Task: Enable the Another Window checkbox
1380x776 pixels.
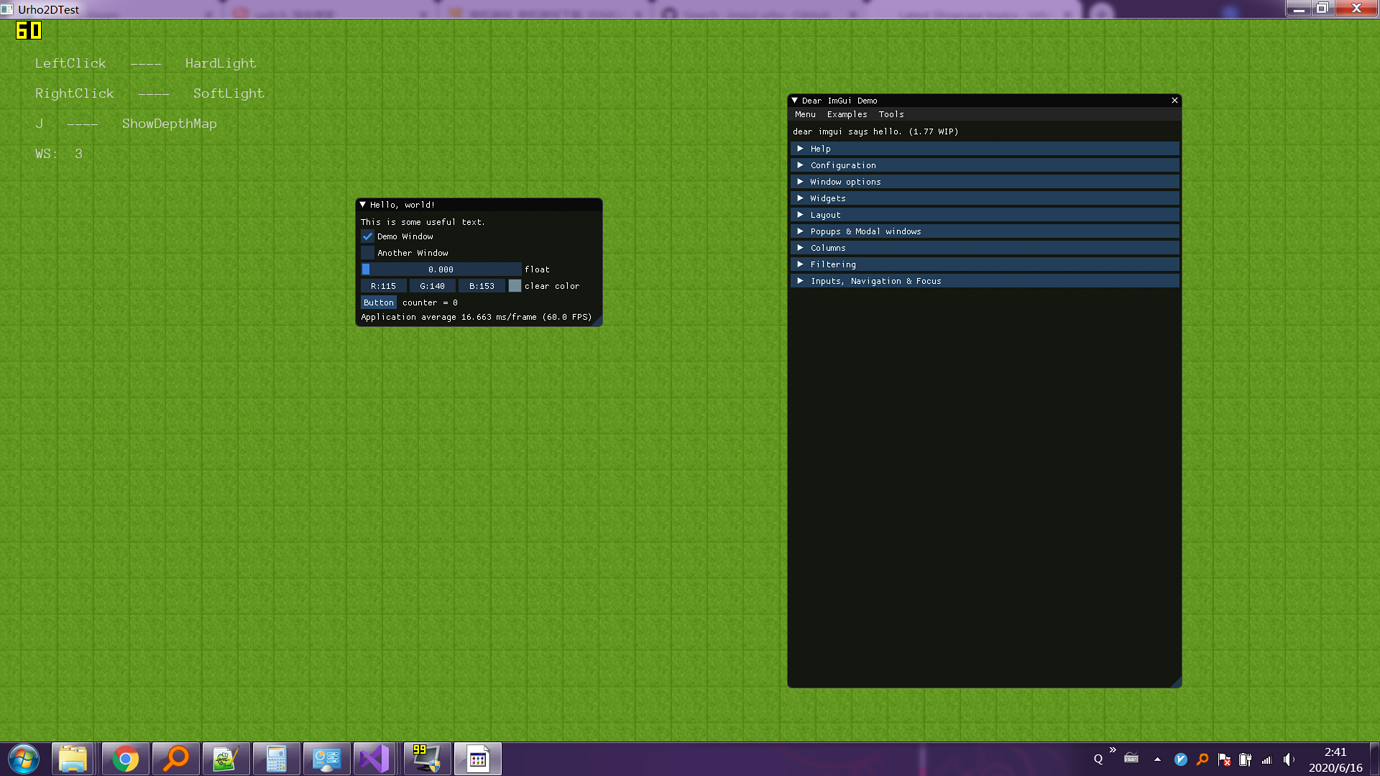Action: pos(367,253)
